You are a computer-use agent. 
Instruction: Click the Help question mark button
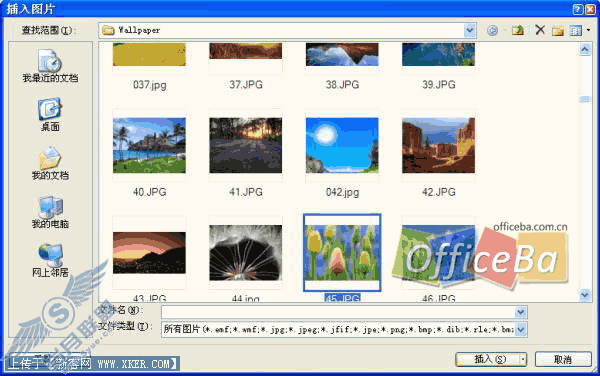(578, 9)
